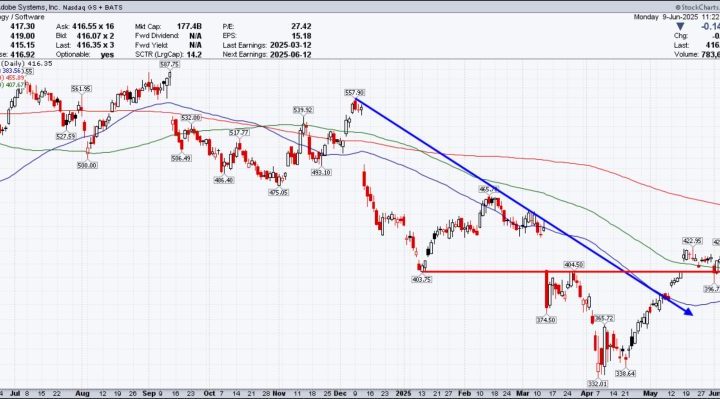Screen dimensions: 720x399
Task: Click the Mkt Cap 177.4B value
Action: (189, 27)
